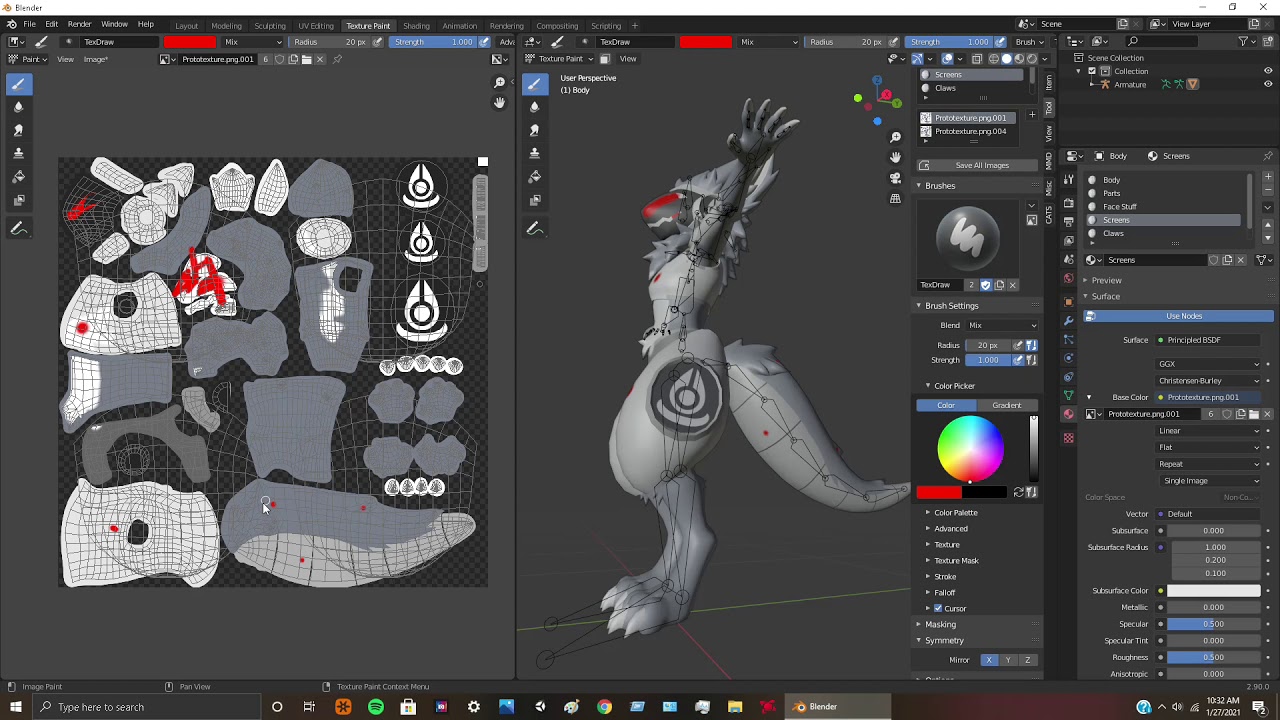Select the Clone tool in image editor
The width and height of the screenshot is (1280, 720).
pos(18,153)
